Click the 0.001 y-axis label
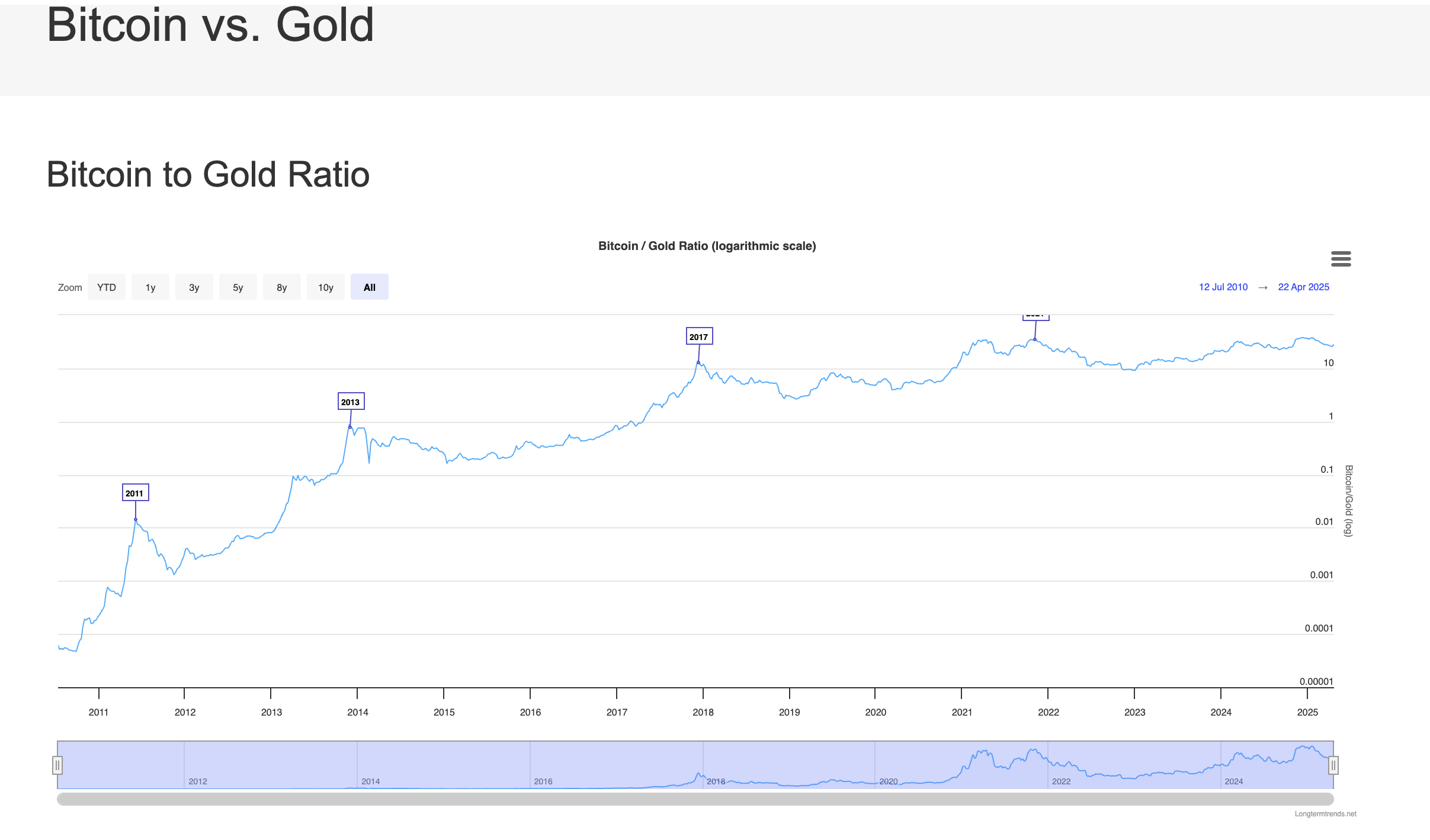Image resolution: width=1430 pixels, height=840 pixels. pos(1321,575)
